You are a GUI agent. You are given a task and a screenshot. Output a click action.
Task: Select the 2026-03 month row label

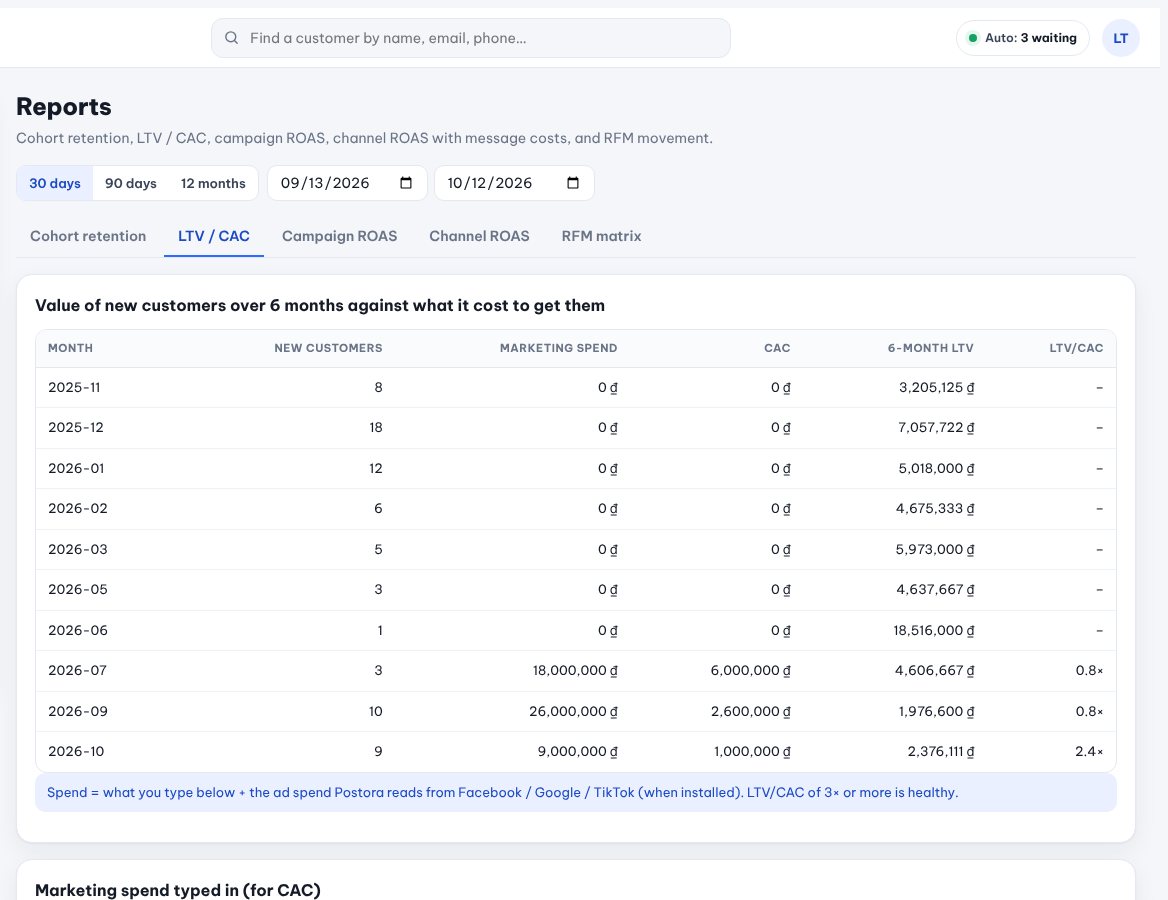point(78,550)
